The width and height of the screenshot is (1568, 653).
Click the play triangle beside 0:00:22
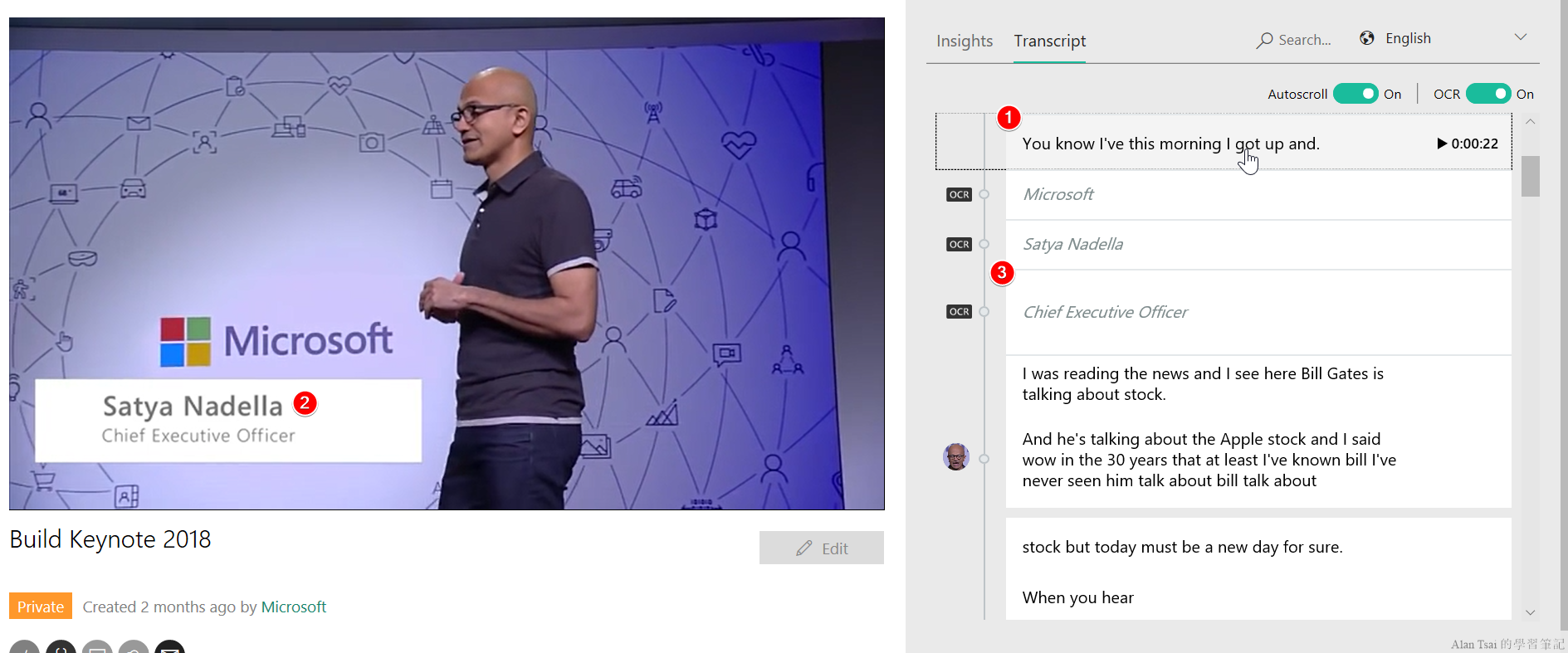(x=1442, y=144)
